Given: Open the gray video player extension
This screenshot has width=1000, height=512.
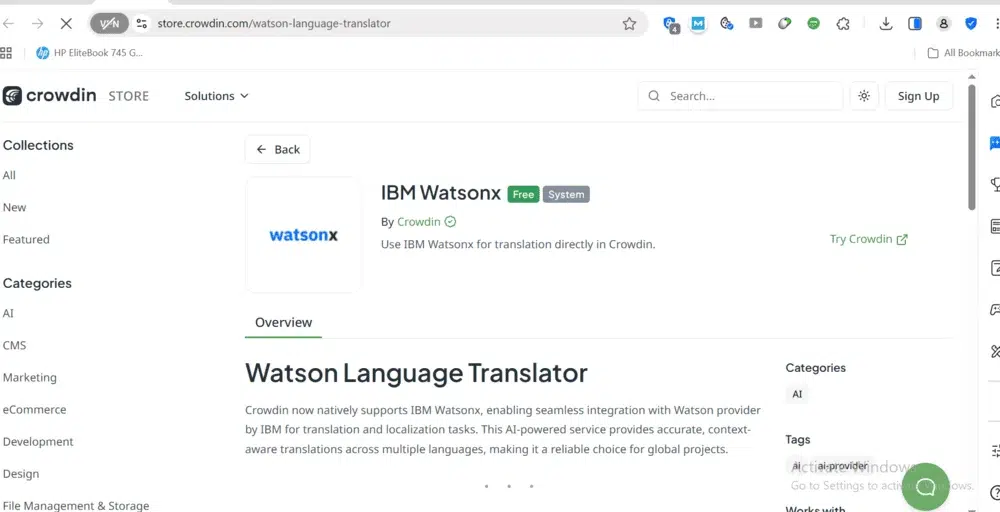Looking at the screenshot, I should coord(756,24).
